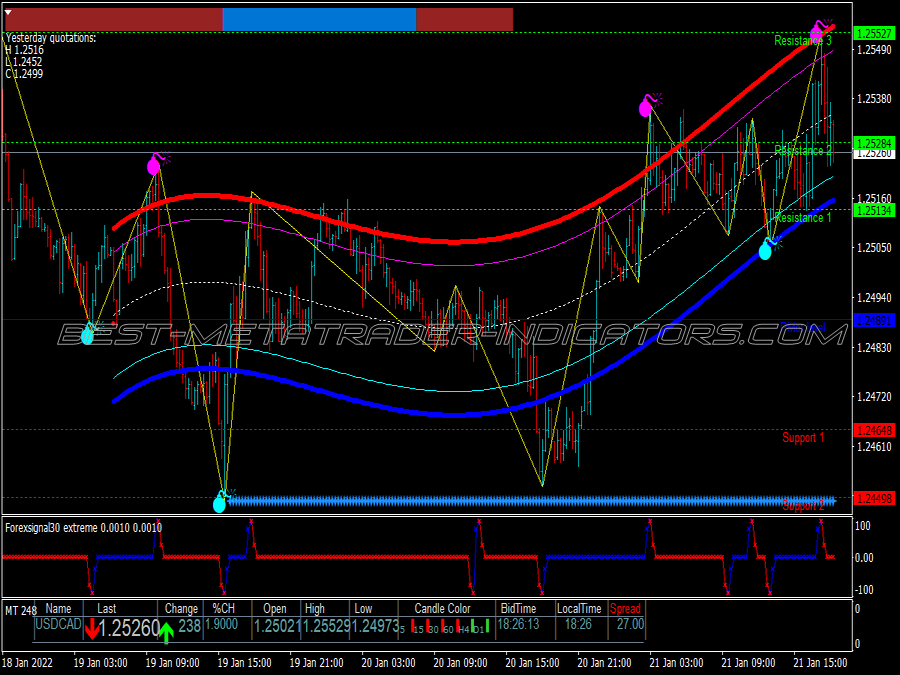Click the cyan bomb marker on the blue pivot line
This screenshot has height=675, width=900.
pyautogui.click(x=90, y=333)
